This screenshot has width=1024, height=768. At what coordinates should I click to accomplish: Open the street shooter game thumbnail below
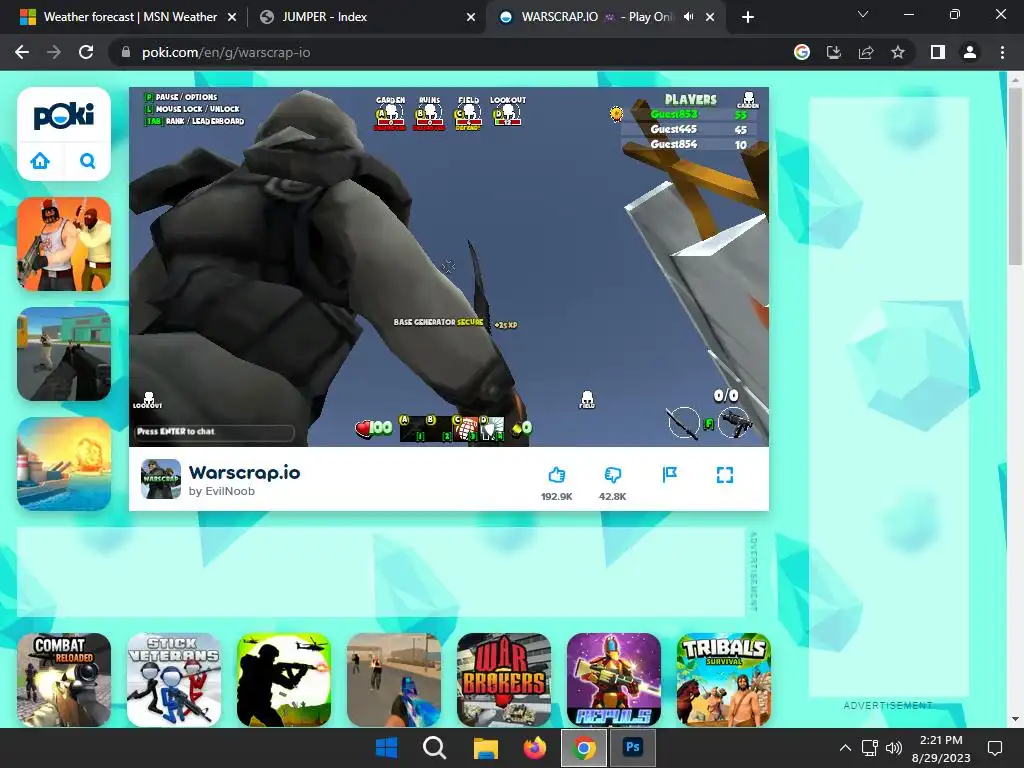click(394, 679)
